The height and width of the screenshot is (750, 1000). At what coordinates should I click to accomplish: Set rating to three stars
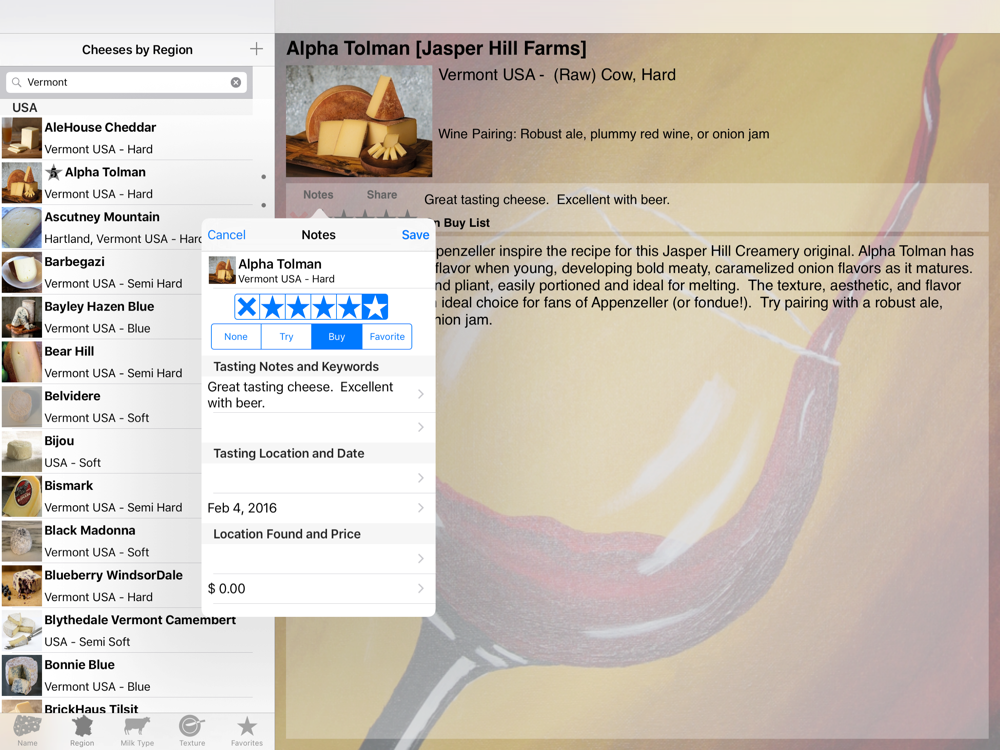[324, 307]
